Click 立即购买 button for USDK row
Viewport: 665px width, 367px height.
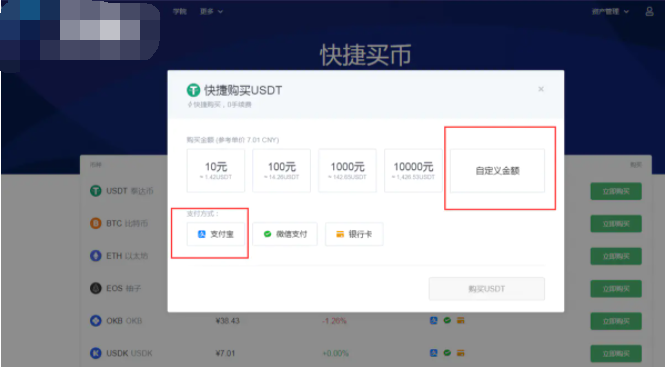616,353
